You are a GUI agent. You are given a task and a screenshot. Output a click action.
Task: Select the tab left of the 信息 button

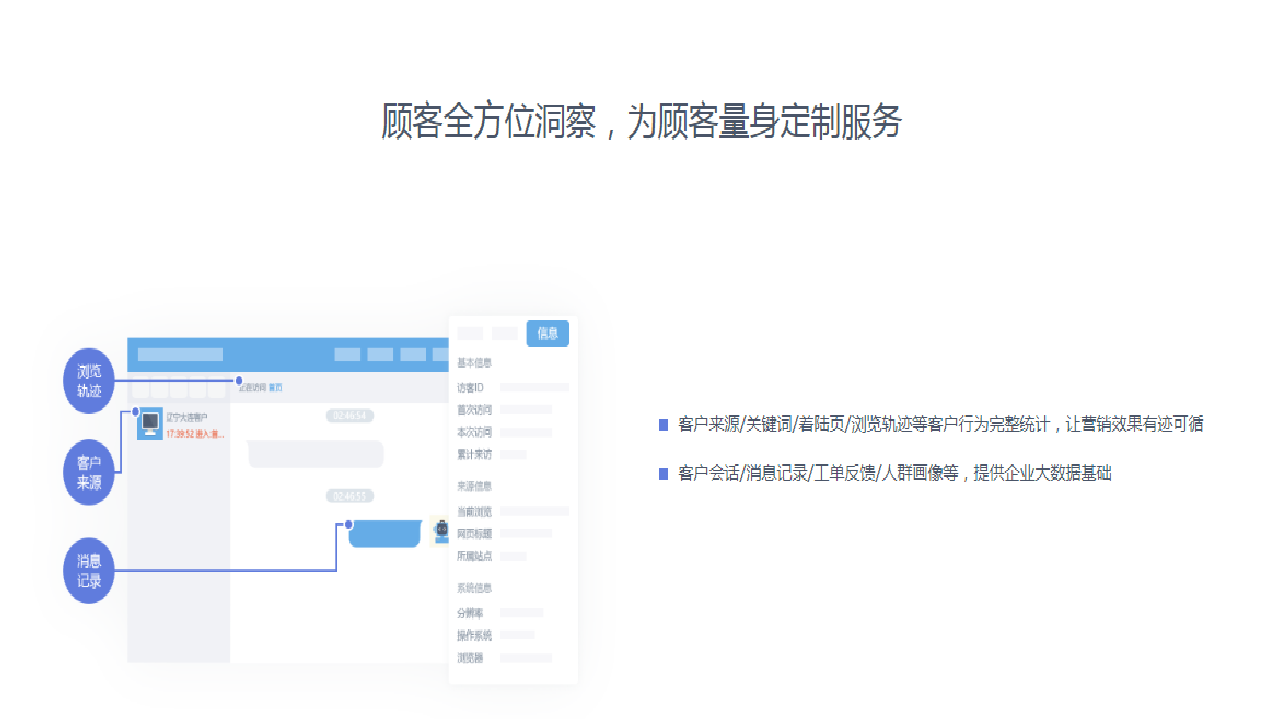[506, 333]
